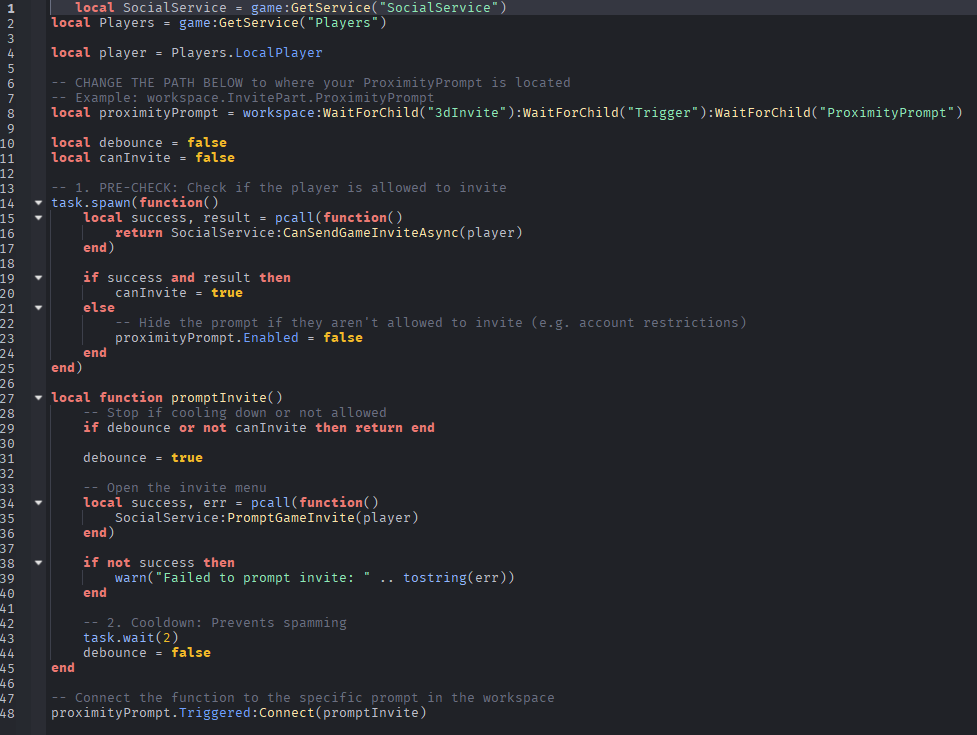The image size is (977, 735).
Task: Click 'warn' on line 39
Action: (x=131, y=577)
